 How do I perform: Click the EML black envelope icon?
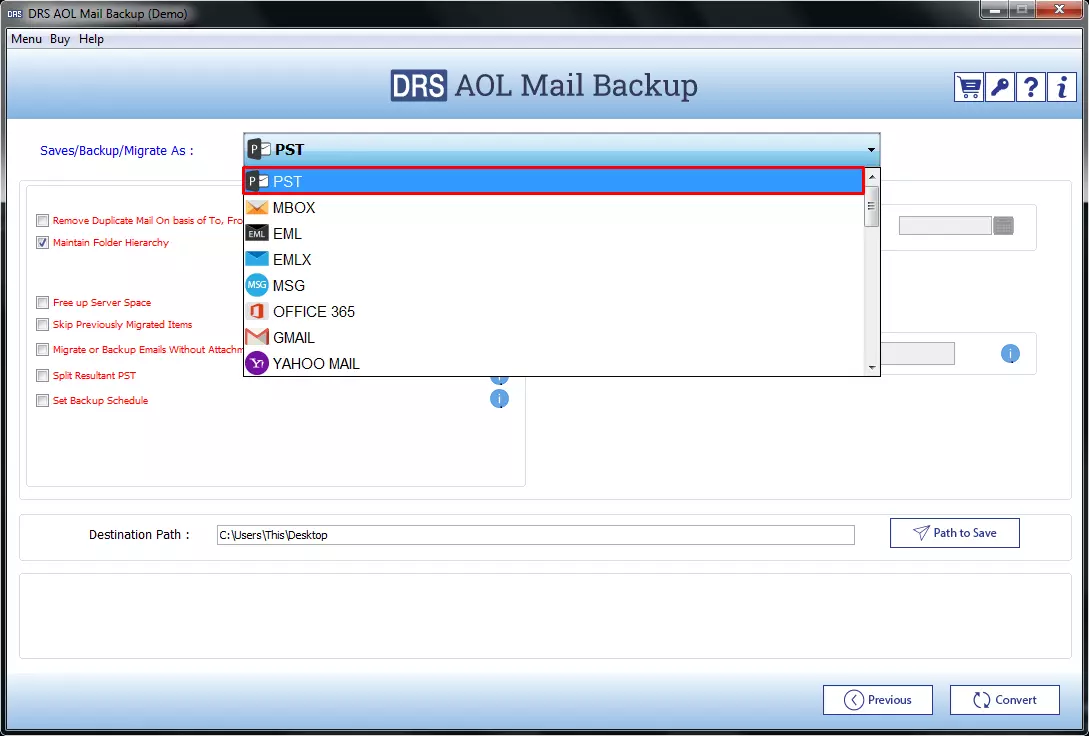257,234
